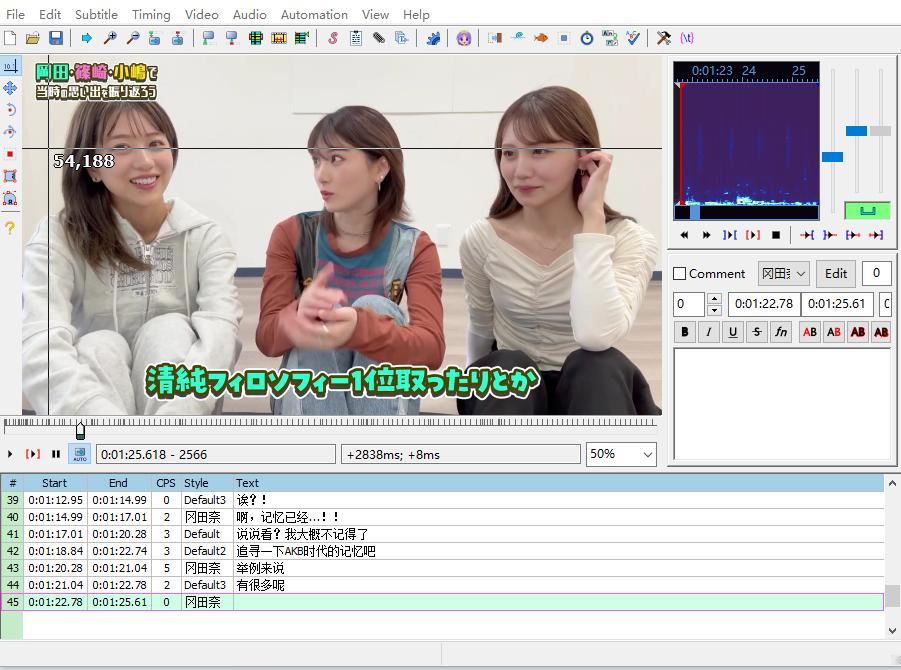Open the Spell Checker toolbar icon

[633, 38]
